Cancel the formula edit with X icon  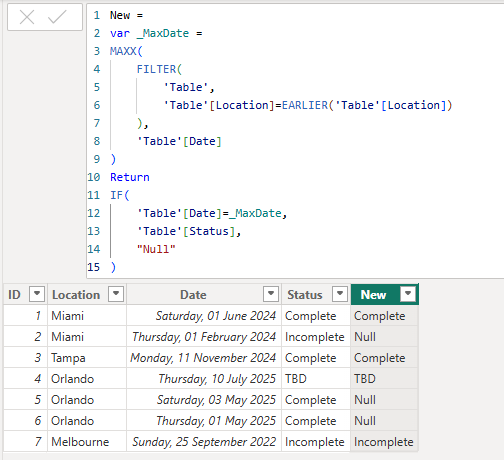click(x=27, y=17)
